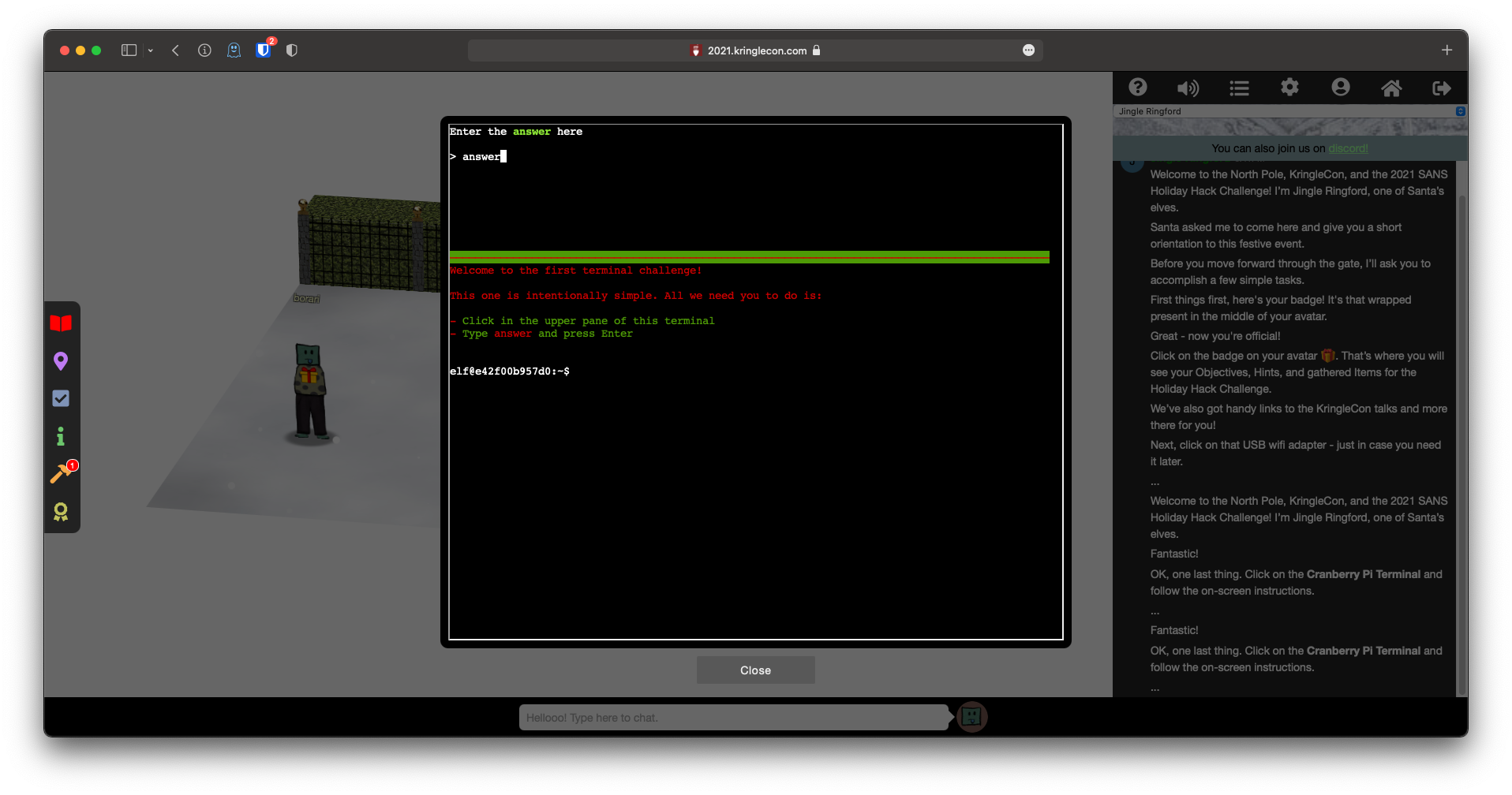
Task: Open the help question mark icon
Action: [1137, 88]
